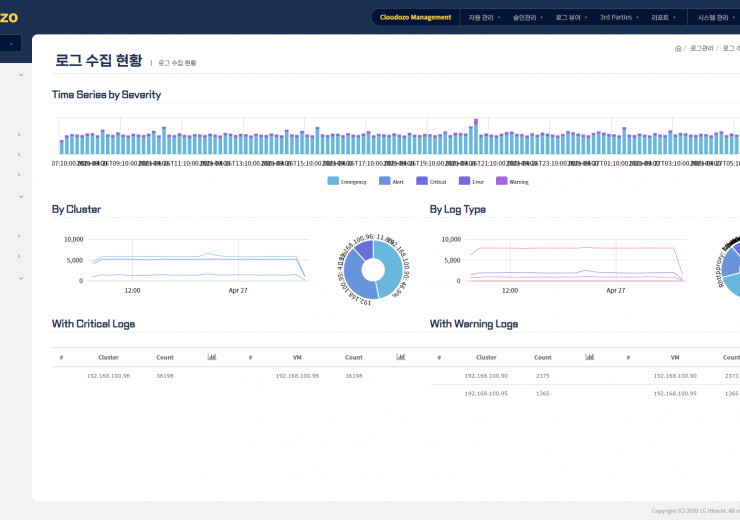Image resolution: width=740 pixels, height=520 pixels.
Task: Click the chart icon in the Critical Logs VM table
Action: (x=401, y=357)
